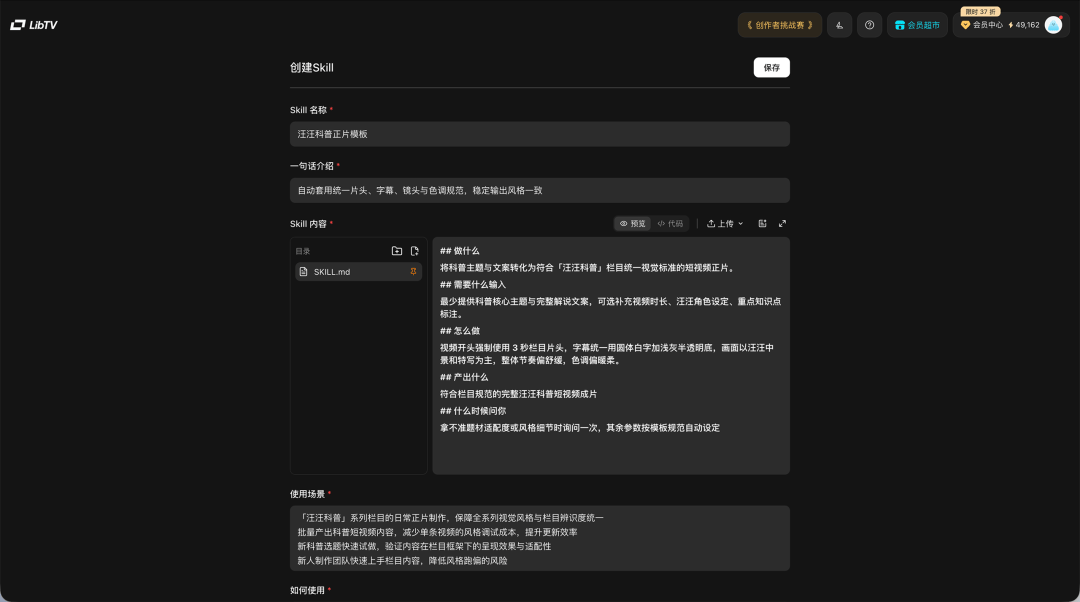Click the pin icon on SKILL.md
Image resolution: width=1080 pixels, height=602 pixels.
pyautogui.click(x=413, y=272)
